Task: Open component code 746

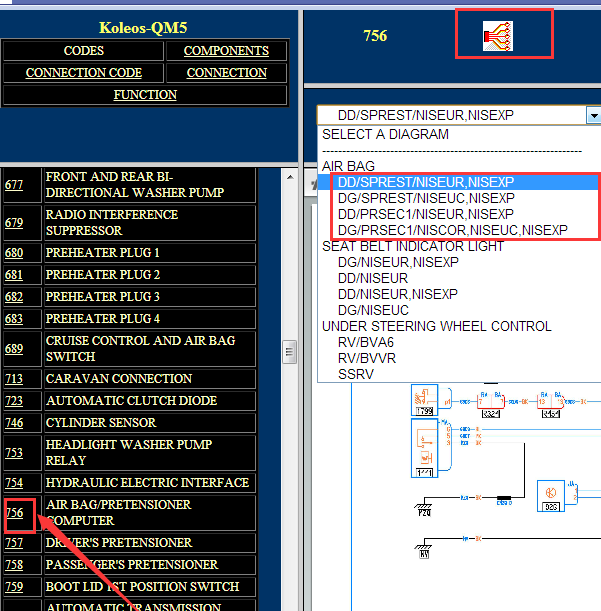Action: 14,423
